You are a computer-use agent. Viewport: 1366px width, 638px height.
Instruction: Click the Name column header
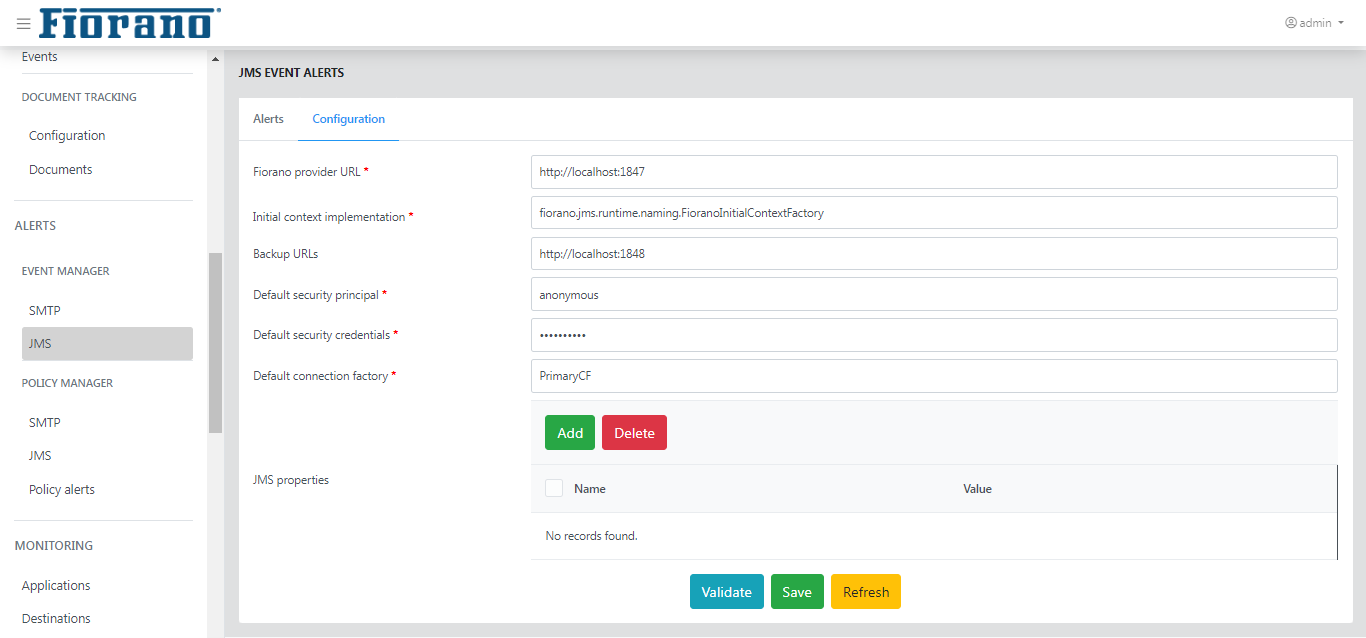point(590,489)
